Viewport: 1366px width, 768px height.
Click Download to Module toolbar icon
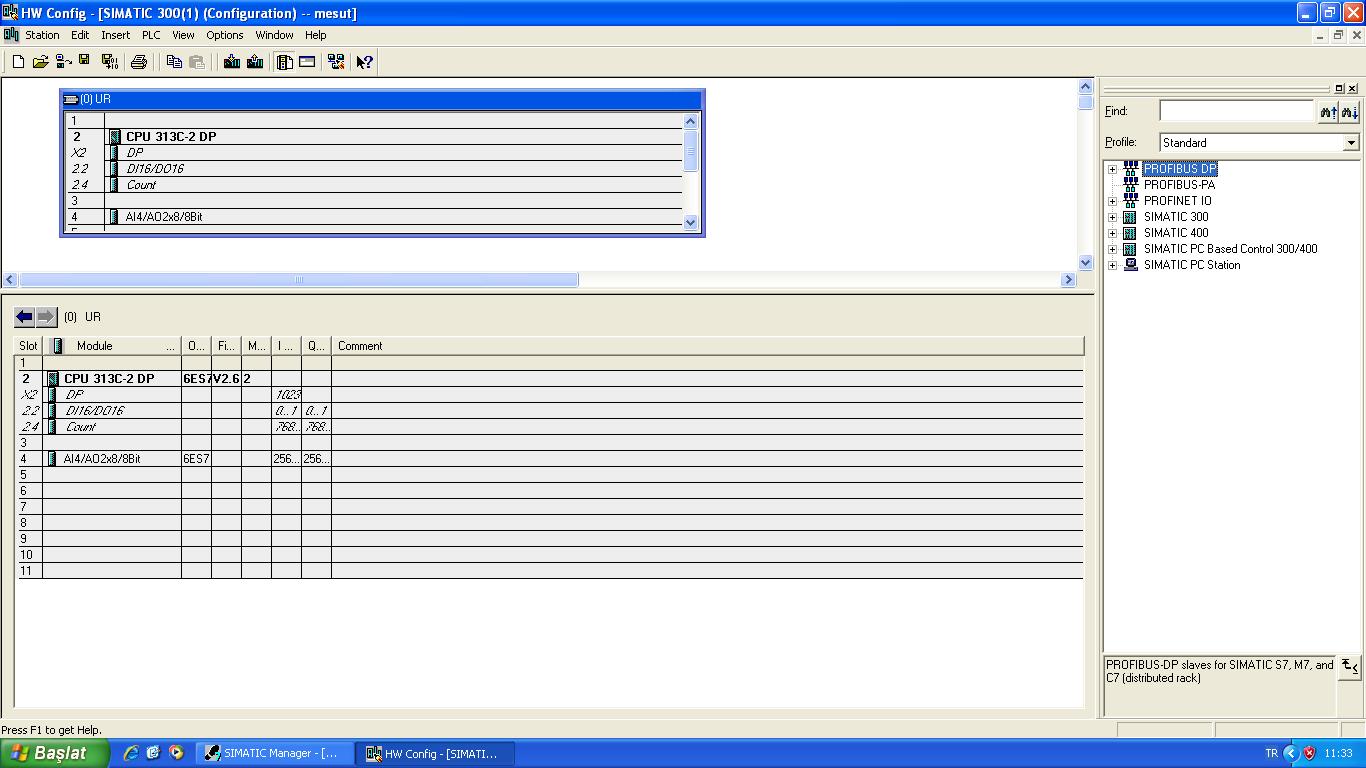(232, 62)
